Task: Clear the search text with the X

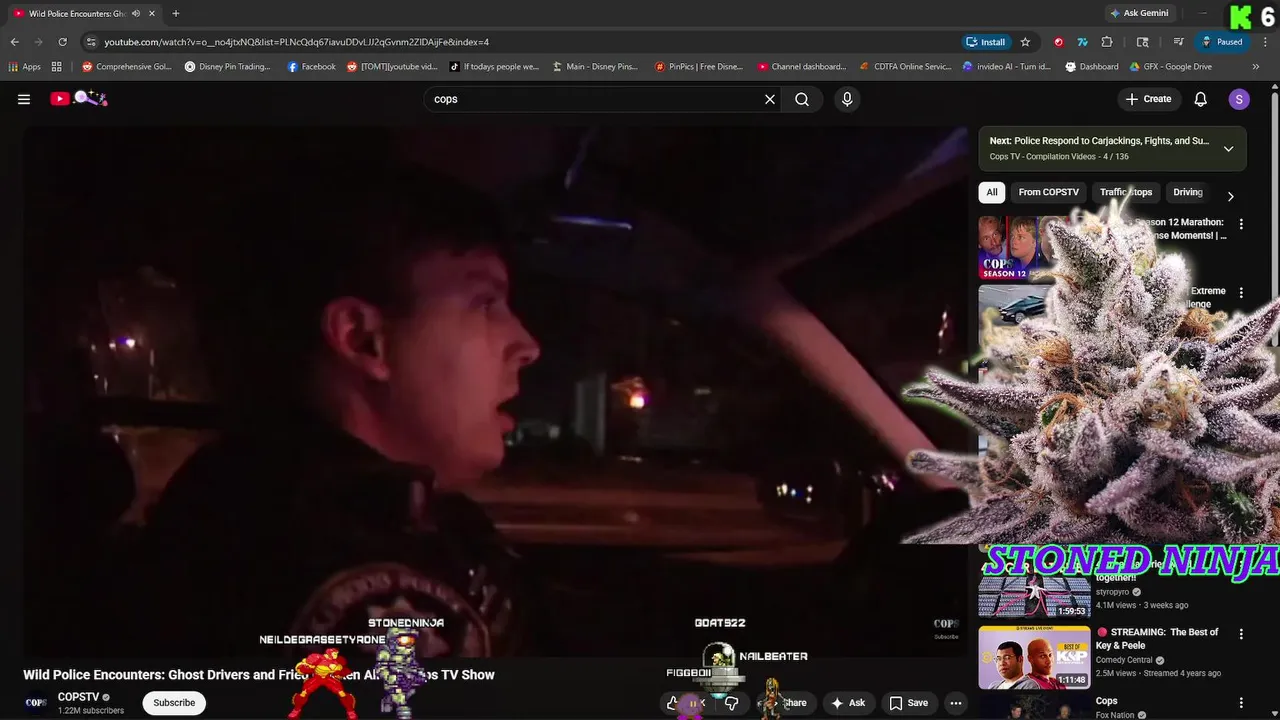Action: click(x=770, y=99)
